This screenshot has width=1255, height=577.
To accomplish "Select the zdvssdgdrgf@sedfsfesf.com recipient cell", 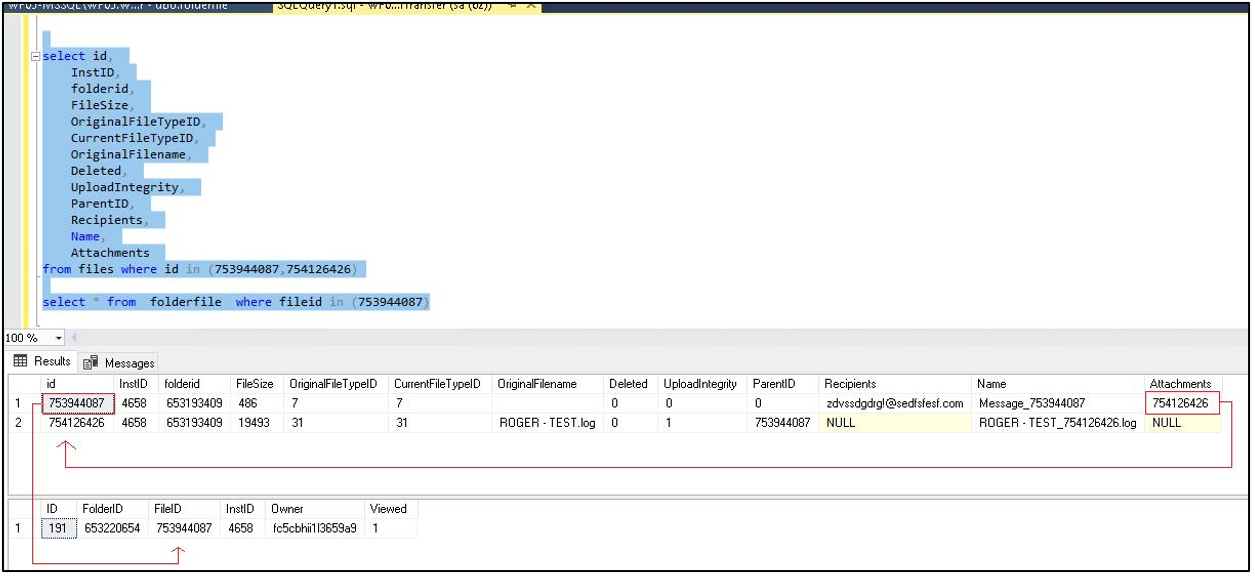I will tap(896, 403).
